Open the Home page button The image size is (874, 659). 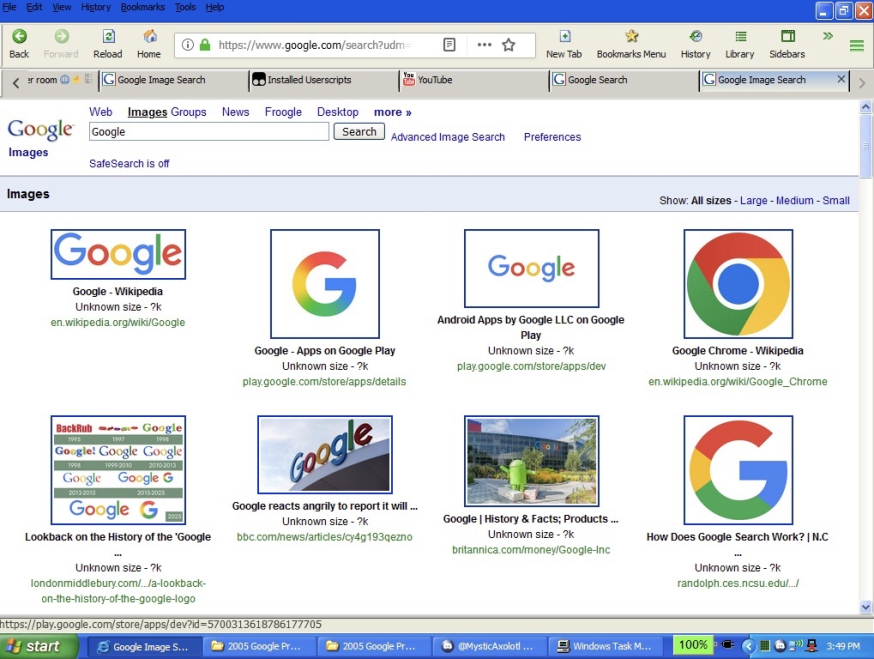point(149,44)
